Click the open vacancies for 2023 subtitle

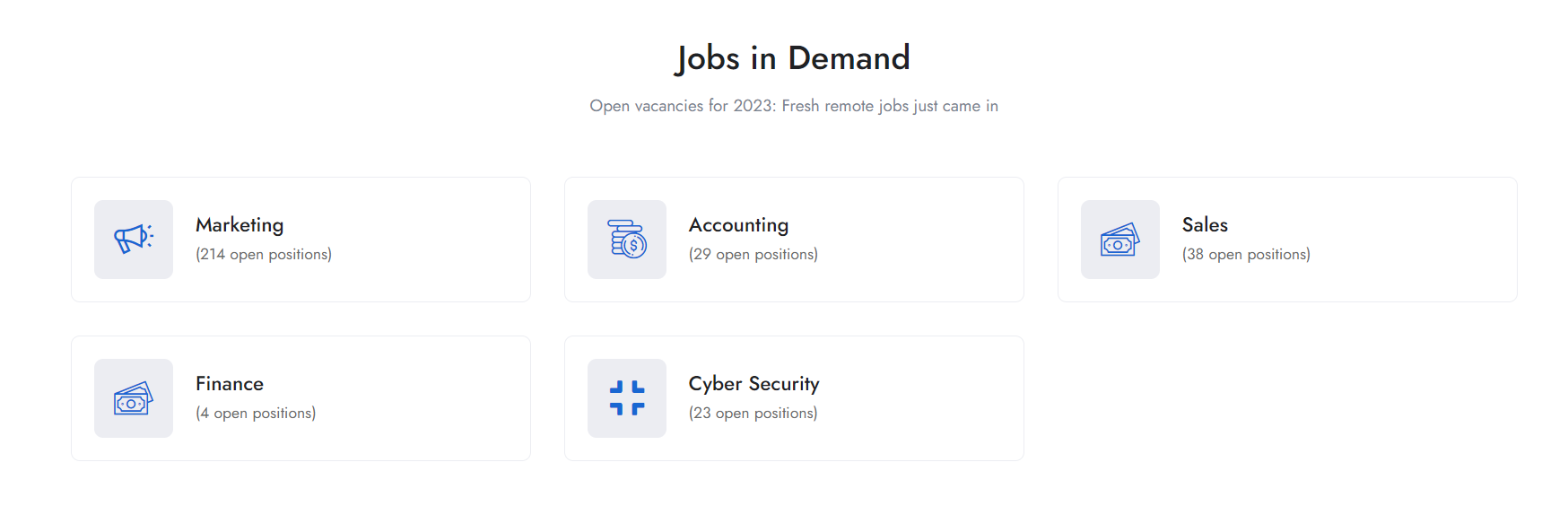pos(793,106)
